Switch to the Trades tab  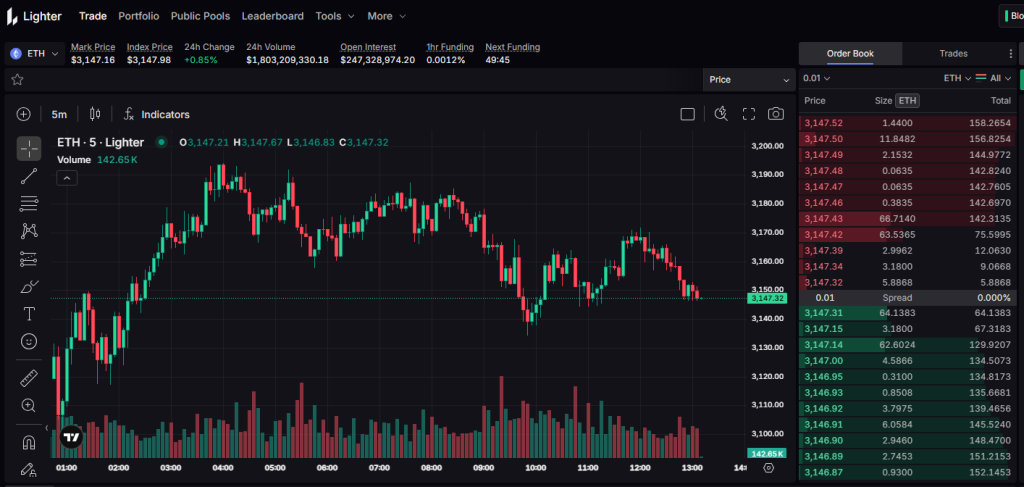[952, 53]
